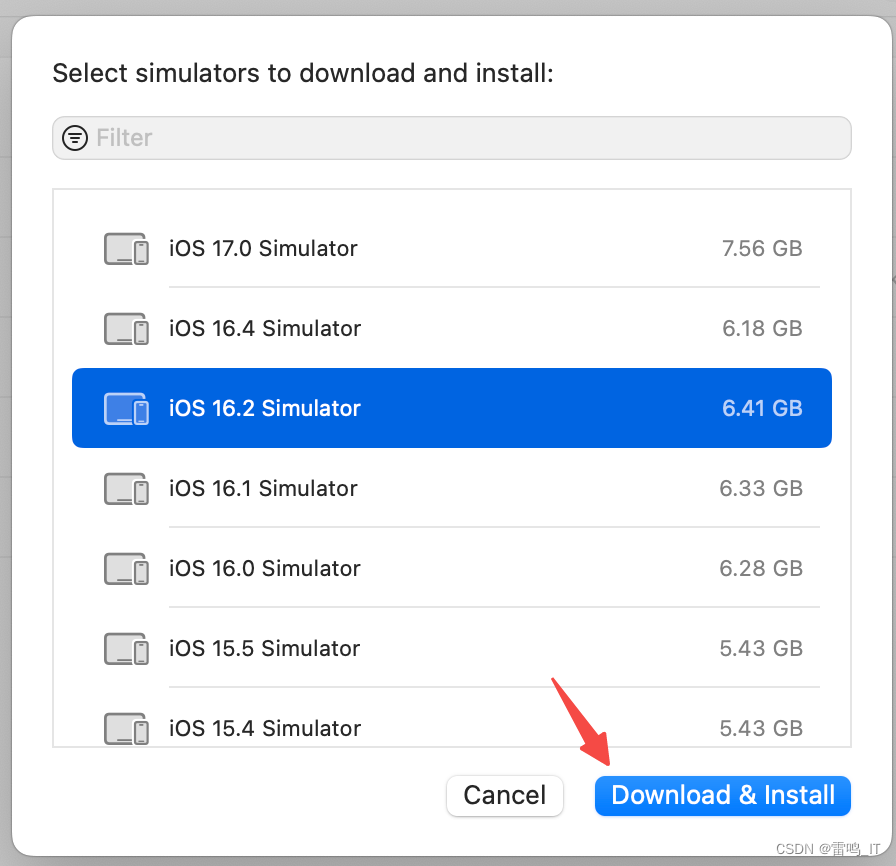Viewport: 896px width, 866px height.
Task: Click the 7.56 GB size label
Action: click(x=762, y=249)
